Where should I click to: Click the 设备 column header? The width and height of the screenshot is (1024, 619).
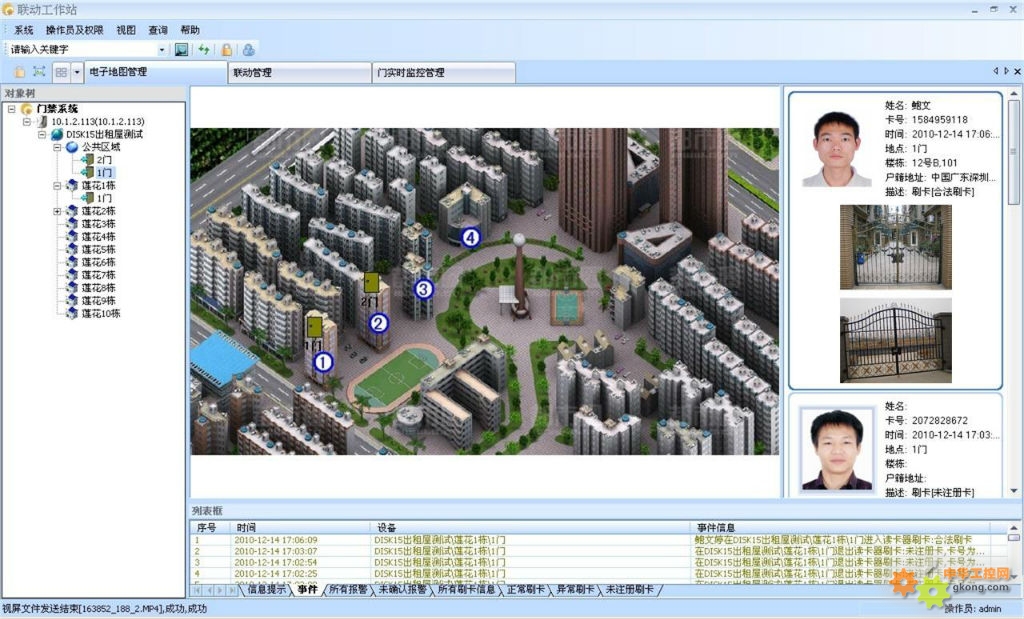[387, 527]
